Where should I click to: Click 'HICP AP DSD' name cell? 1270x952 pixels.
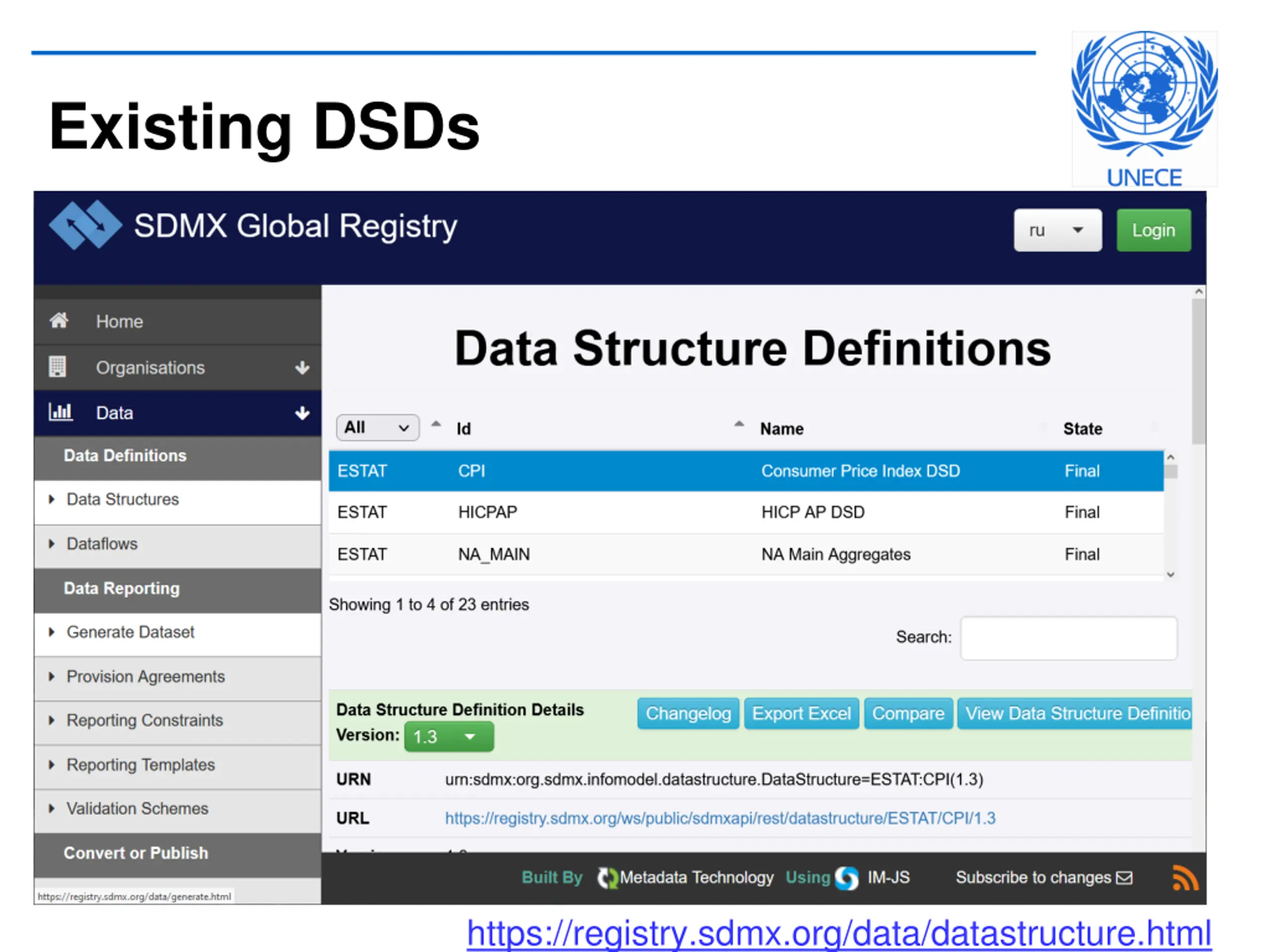click(813, 512)
